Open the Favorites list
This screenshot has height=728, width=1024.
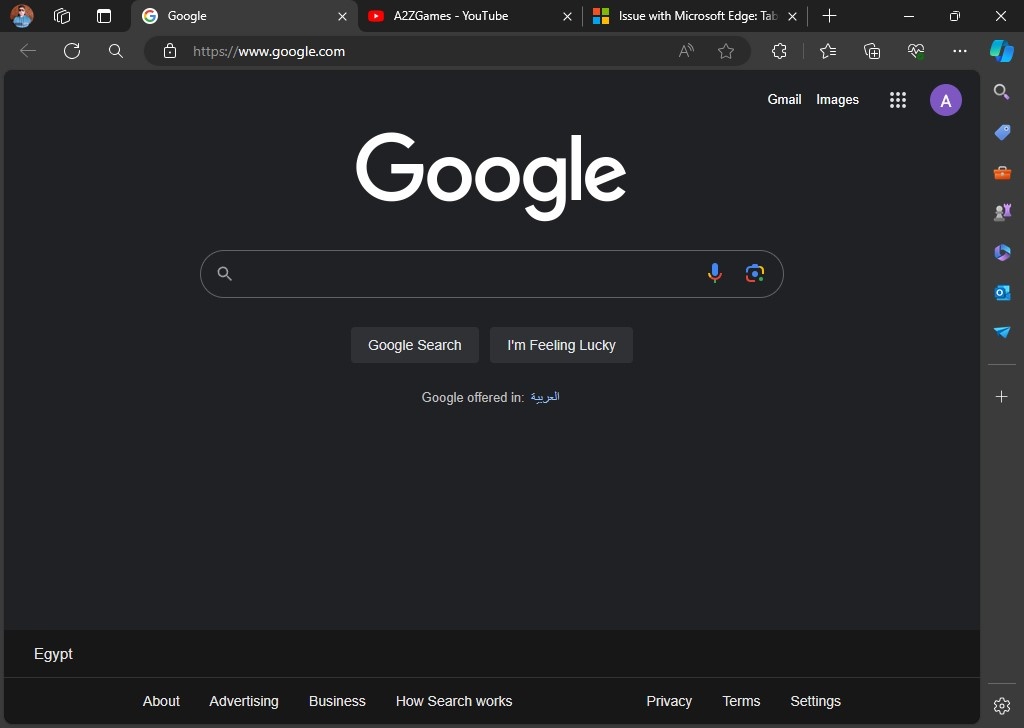tap(827, 51)
